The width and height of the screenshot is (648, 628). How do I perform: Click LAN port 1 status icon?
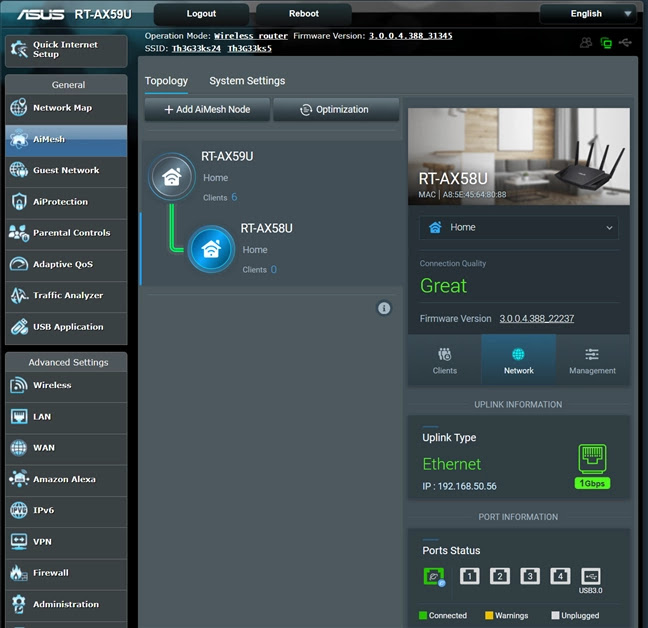pyautogui.click(x=469, y=576)
